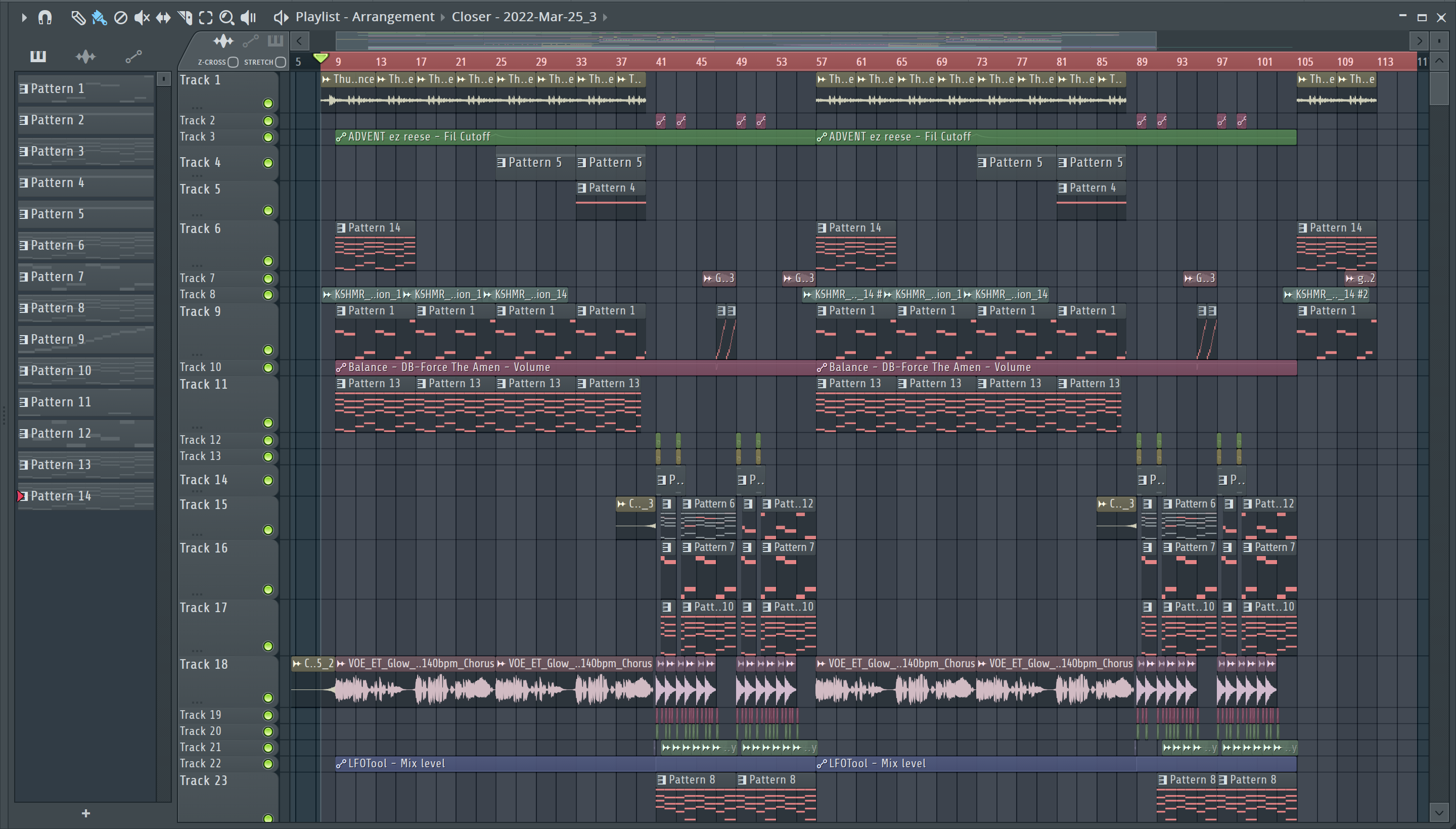1456x829 pixels.
Task: Select first LFOTool Mix level automation clip
Action: 575,763
